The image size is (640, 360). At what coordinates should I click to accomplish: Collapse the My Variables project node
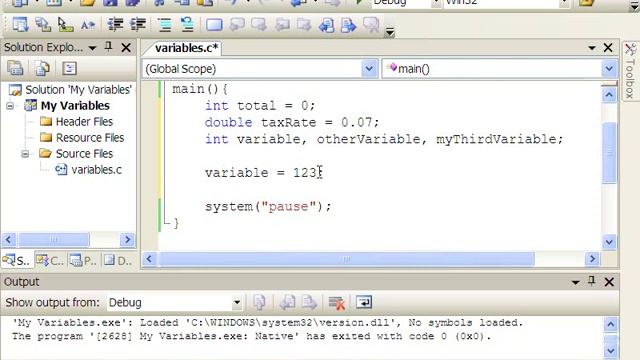(x=10, y=106)
